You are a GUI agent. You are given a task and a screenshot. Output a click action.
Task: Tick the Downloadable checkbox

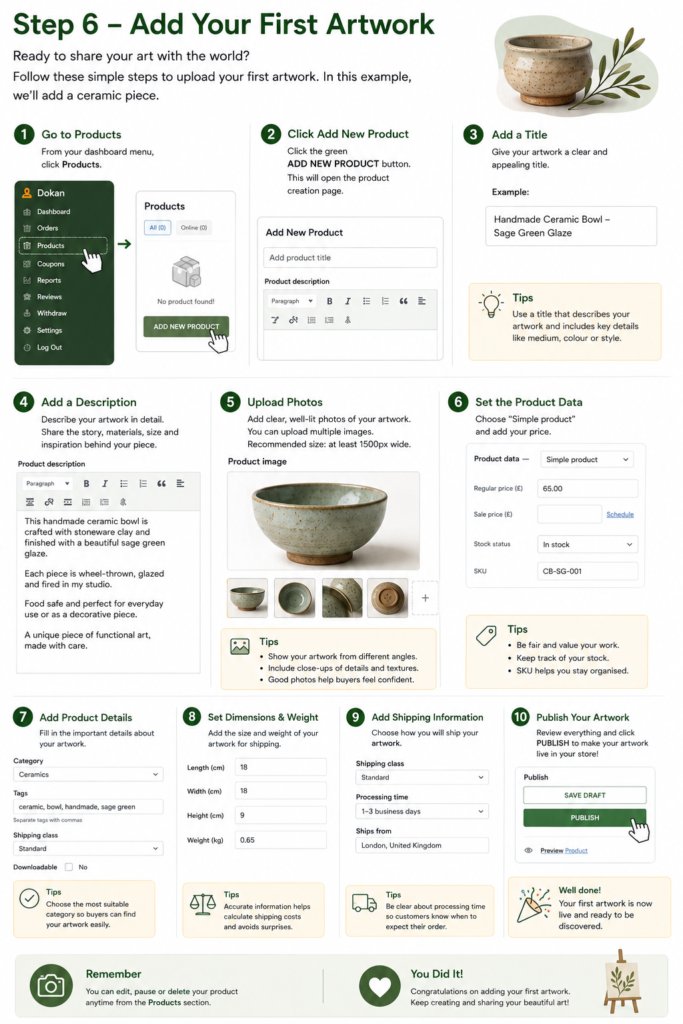tap(69, 867)
